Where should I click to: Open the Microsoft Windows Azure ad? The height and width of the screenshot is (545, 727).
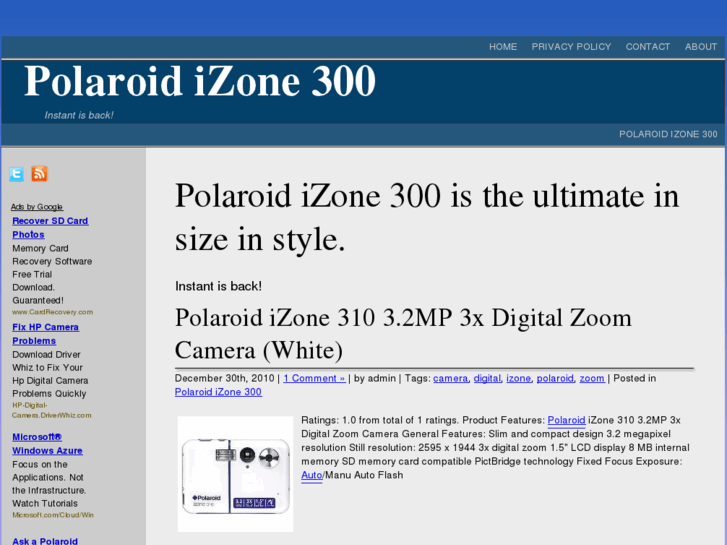point(47,444)
